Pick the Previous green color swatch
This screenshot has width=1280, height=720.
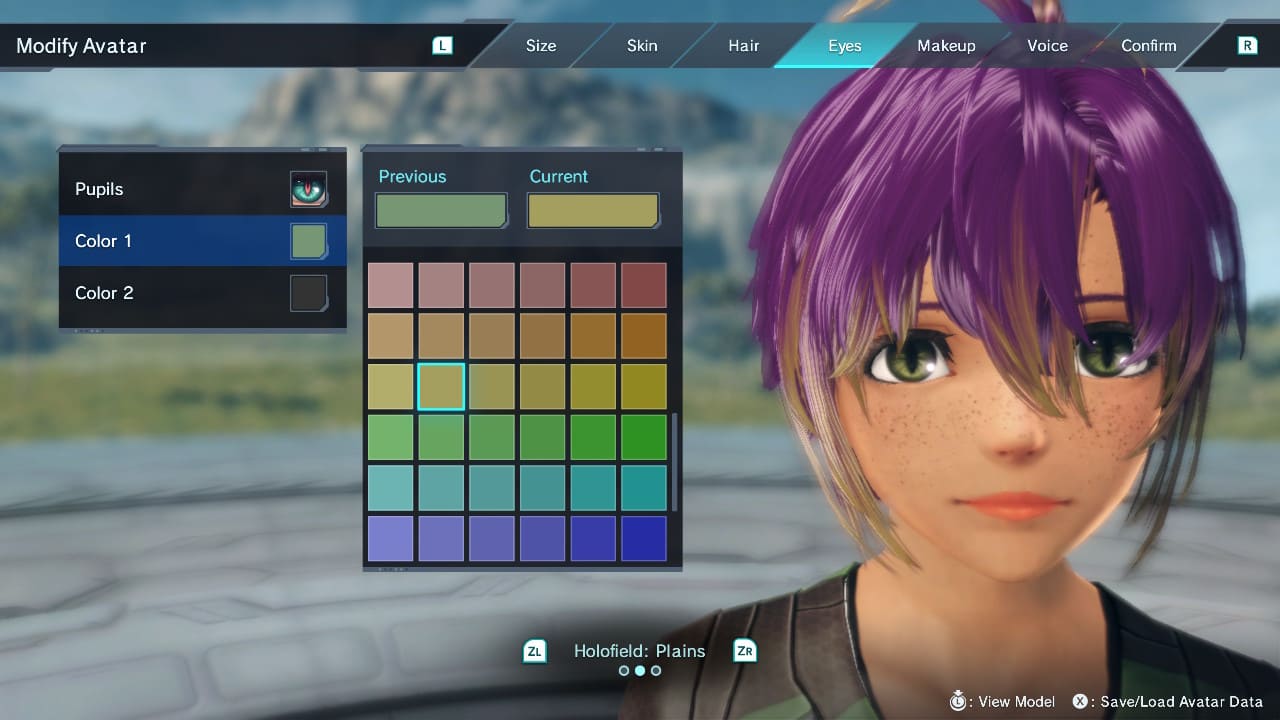(x=441, y=211)
